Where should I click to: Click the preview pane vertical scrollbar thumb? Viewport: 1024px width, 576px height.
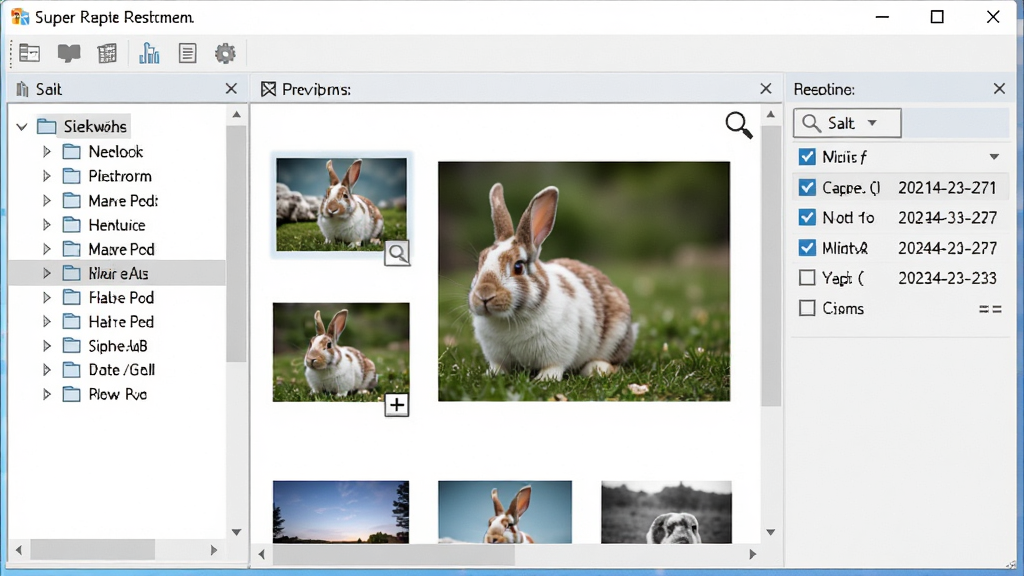coord(771,266)
